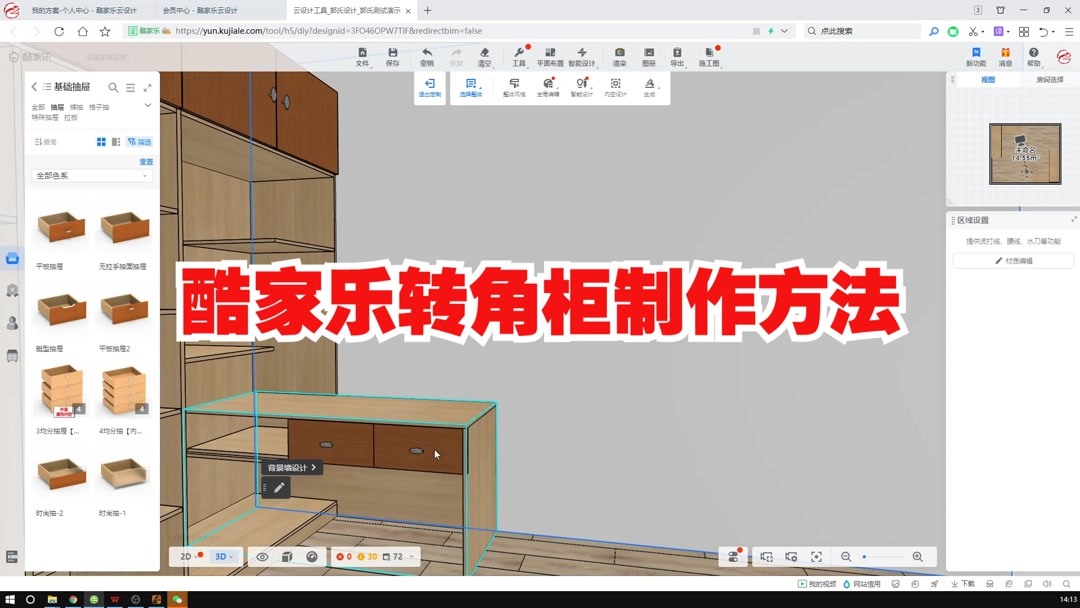
Task: Expand the drawer category list chevron
Action: (147, 104)
